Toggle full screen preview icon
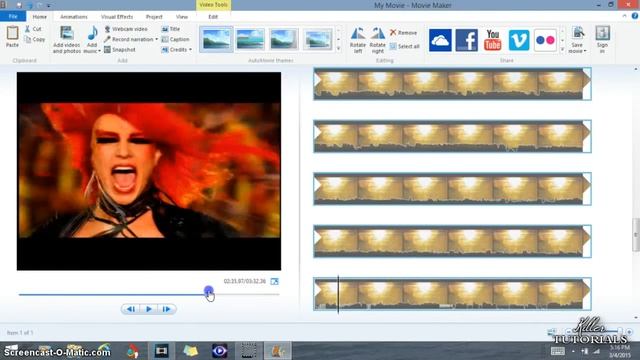The image size is (640, 360). [274, 281]
